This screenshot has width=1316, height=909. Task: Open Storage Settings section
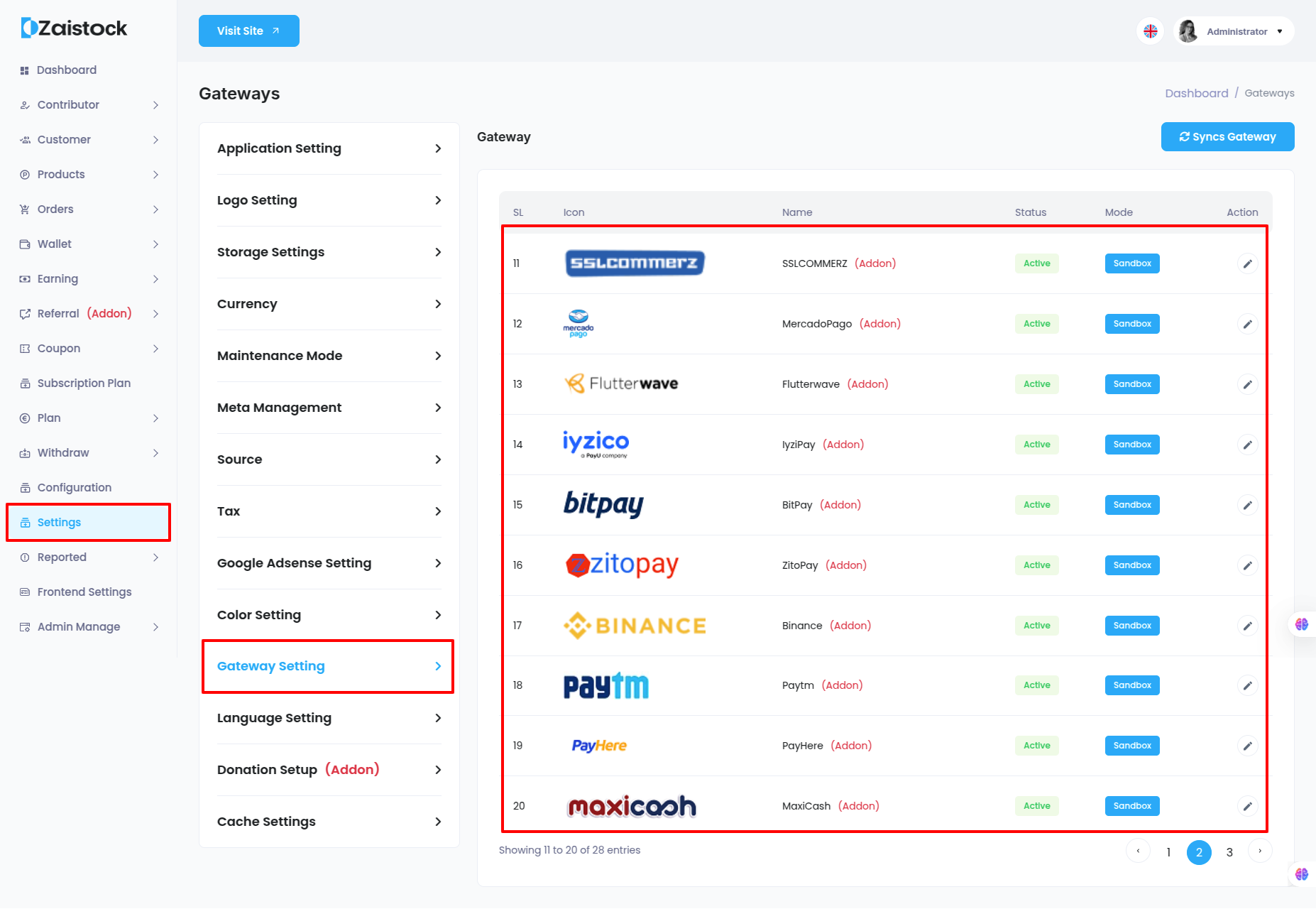click(x=329, y=252)
